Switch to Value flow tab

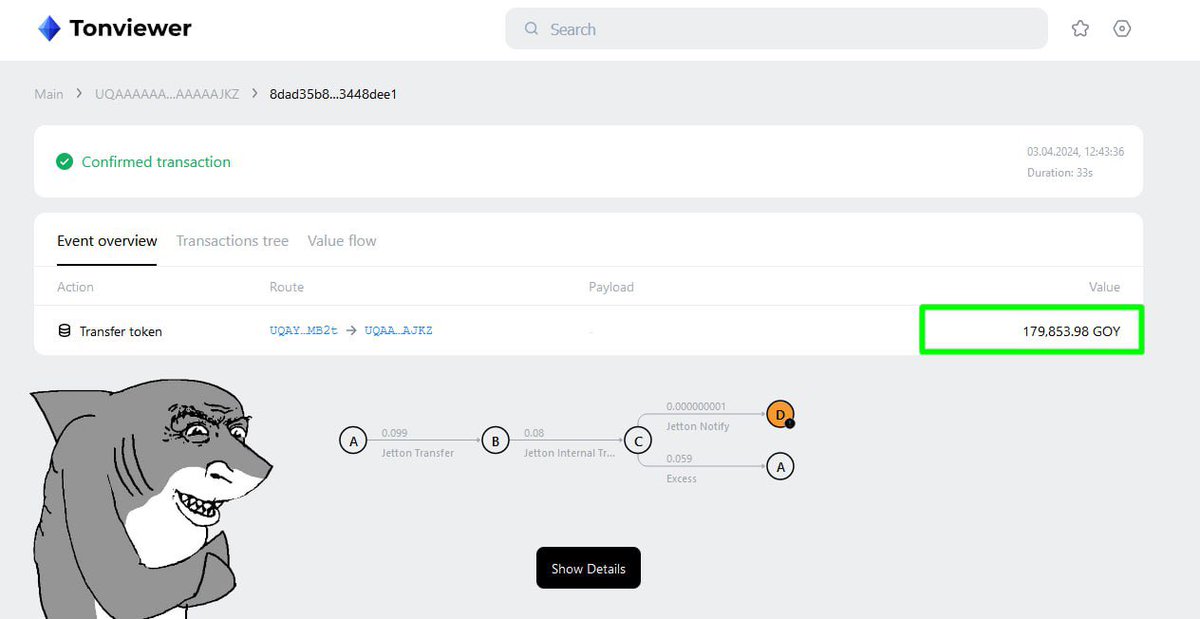(x=342, y=241)
